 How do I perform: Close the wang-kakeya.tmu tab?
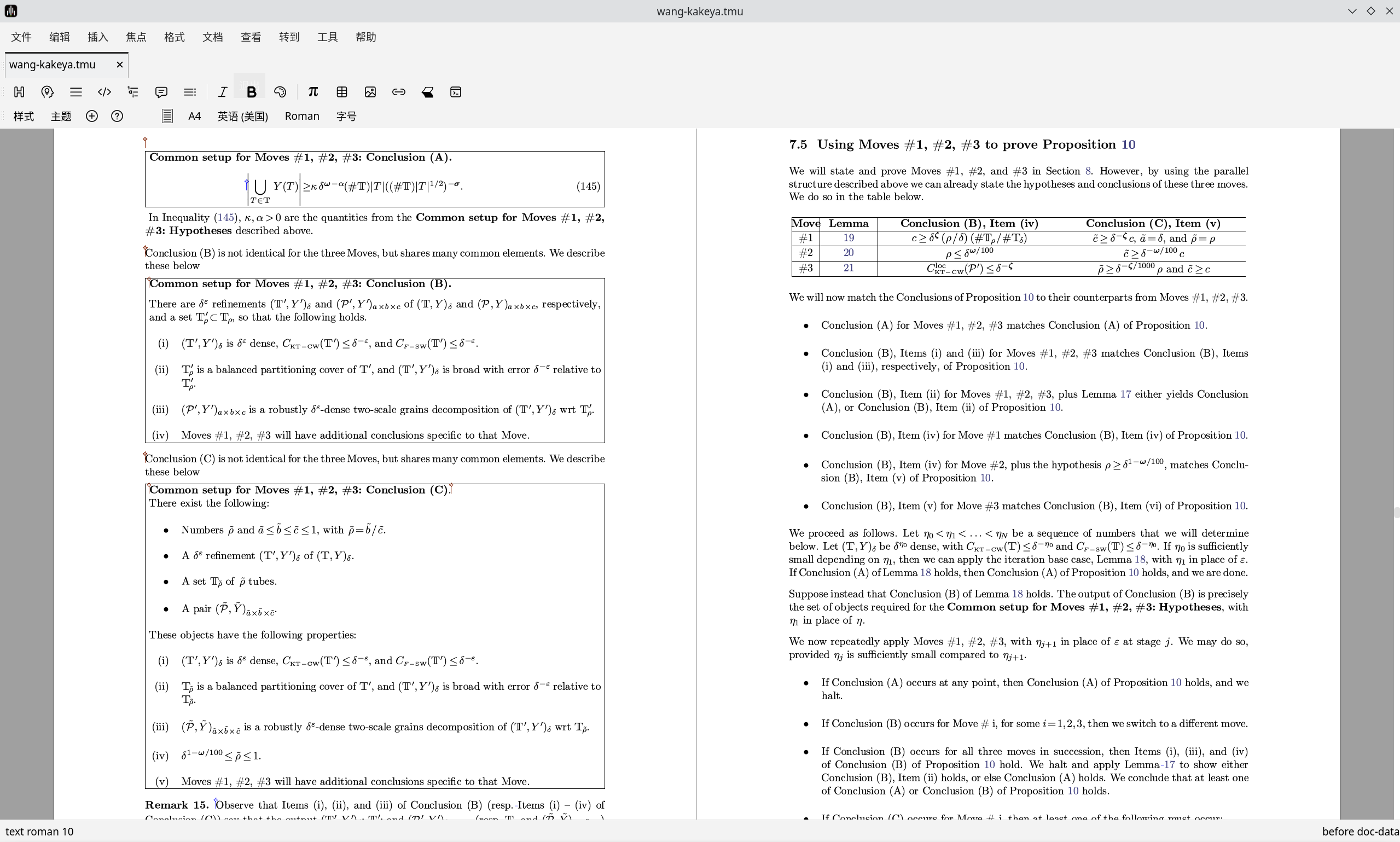click(120, 65)
